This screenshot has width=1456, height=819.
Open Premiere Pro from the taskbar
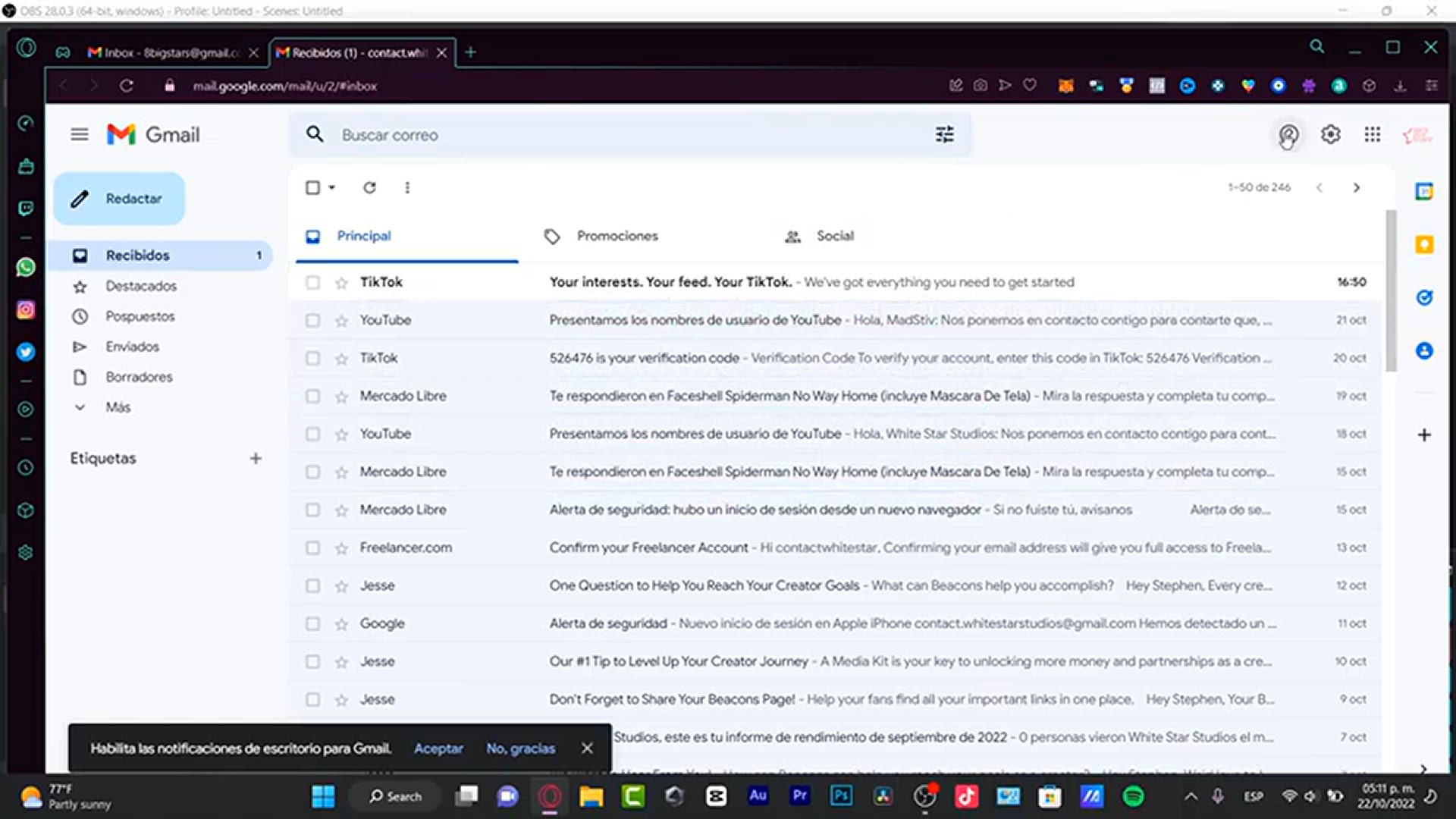[x=799, y=796]
